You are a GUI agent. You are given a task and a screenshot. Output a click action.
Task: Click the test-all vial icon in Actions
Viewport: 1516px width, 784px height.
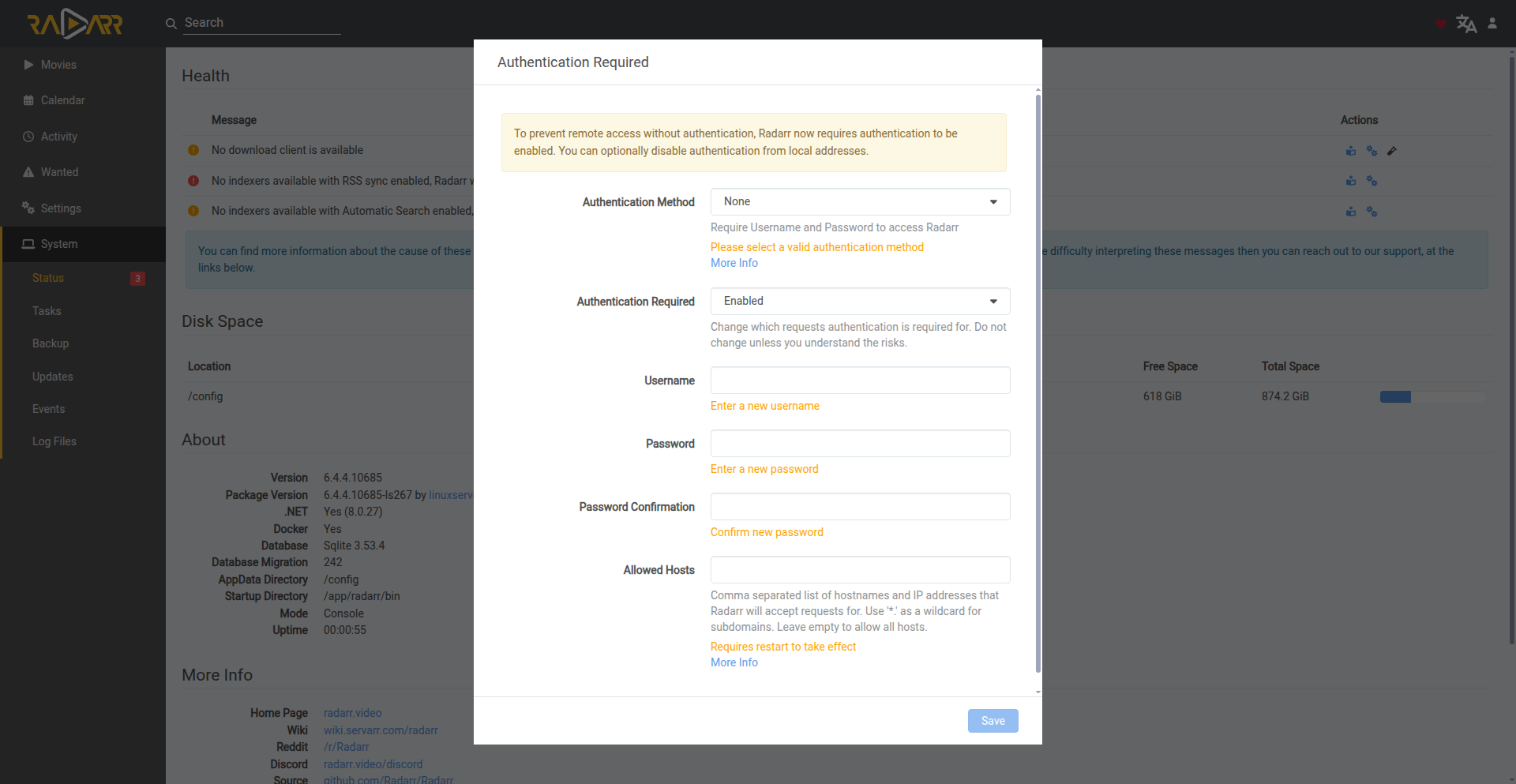point(1392,151)
